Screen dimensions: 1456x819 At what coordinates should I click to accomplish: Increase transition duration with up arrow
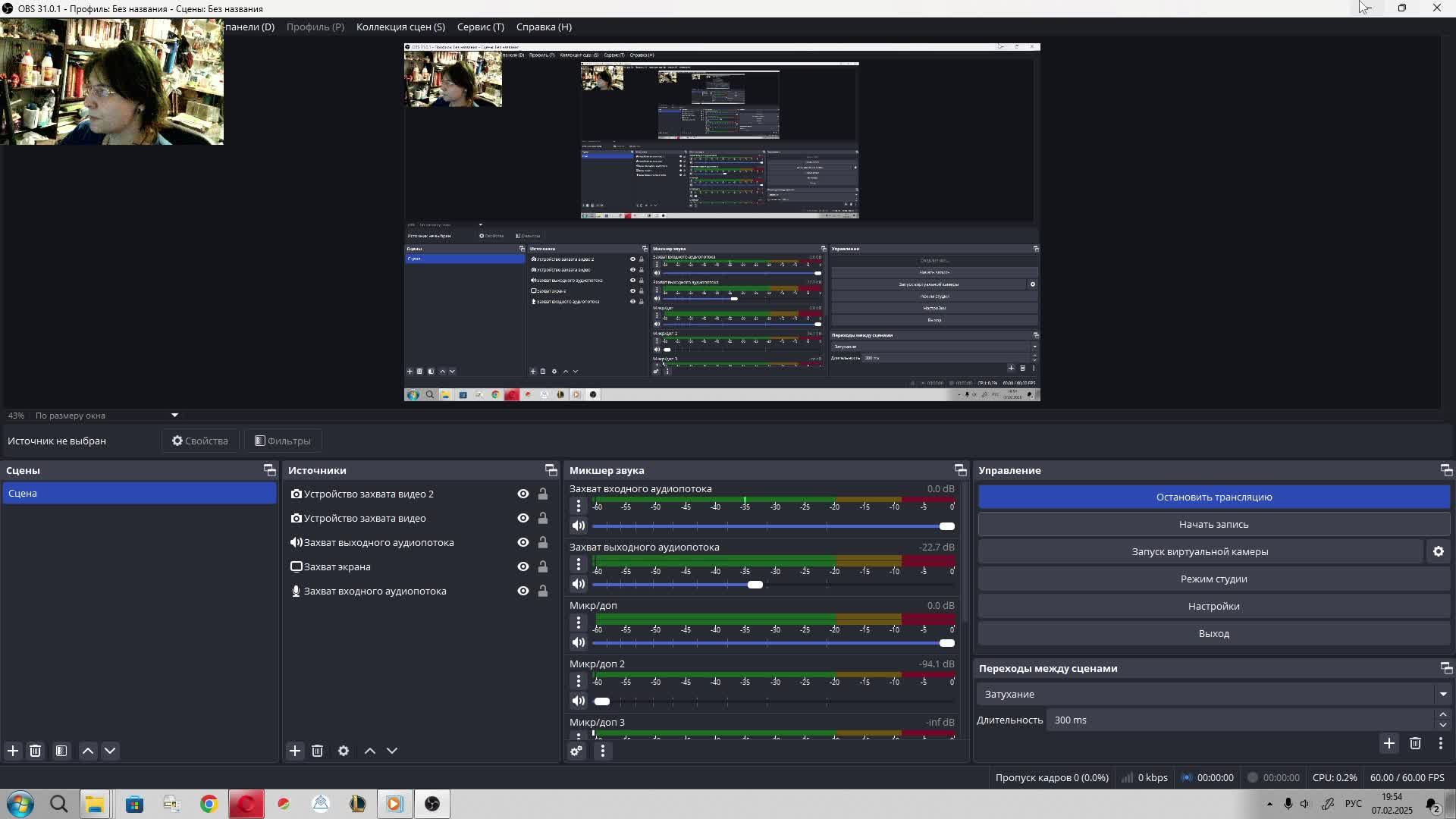[x=1442, y=714]
